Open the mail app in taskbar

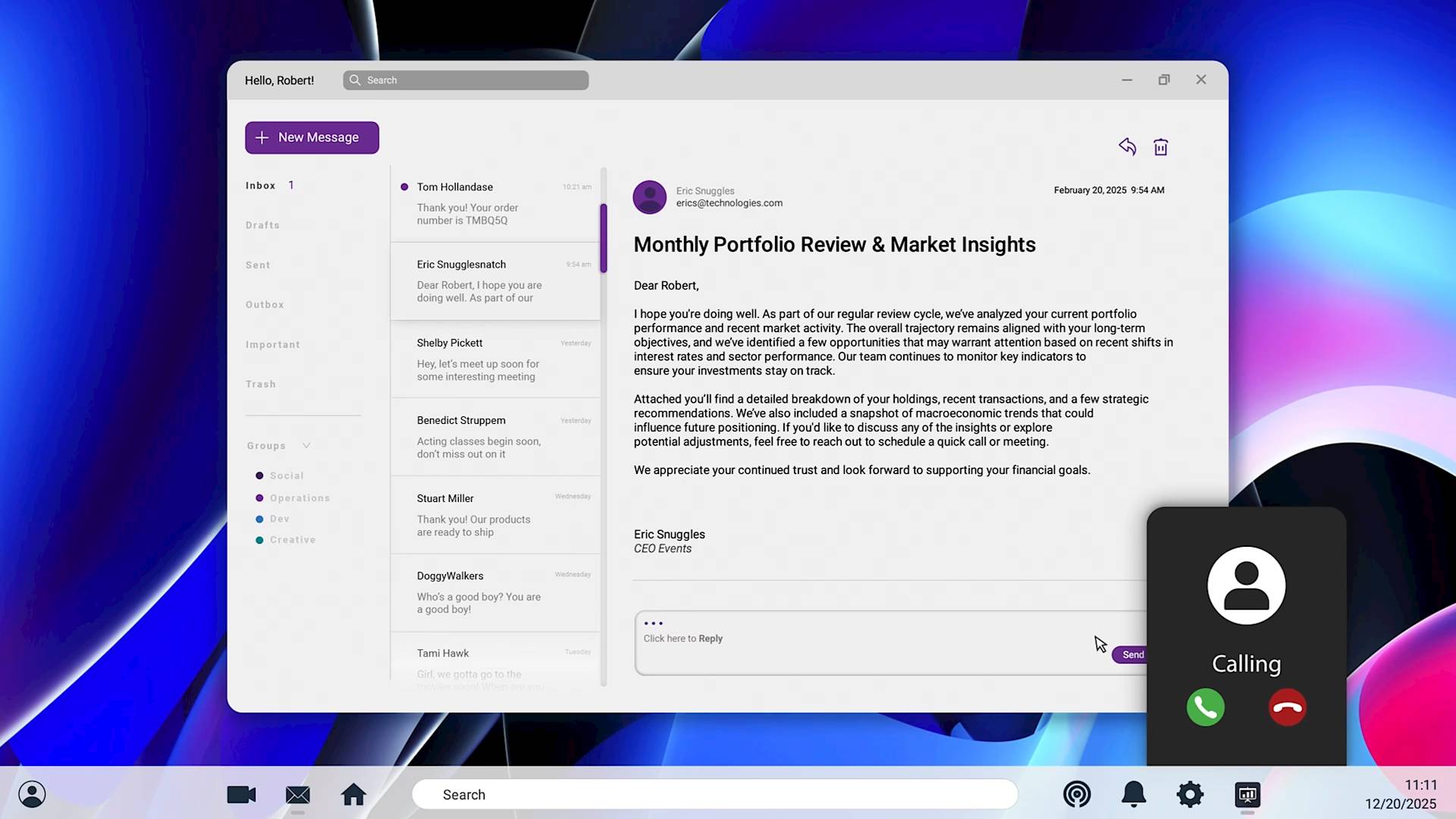pyautogui.click(x=297, y=795)
